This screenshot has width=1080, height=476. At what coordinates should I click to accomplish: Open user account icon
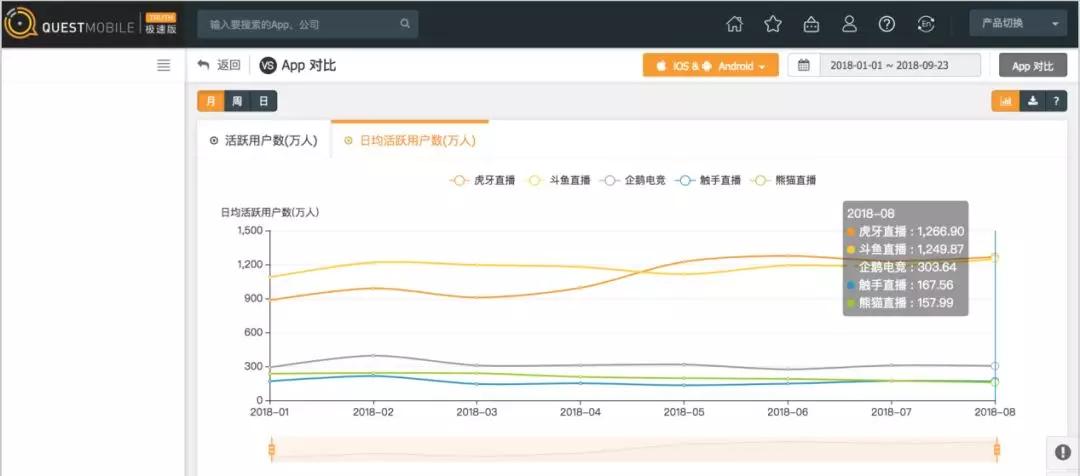pos(849,24)
